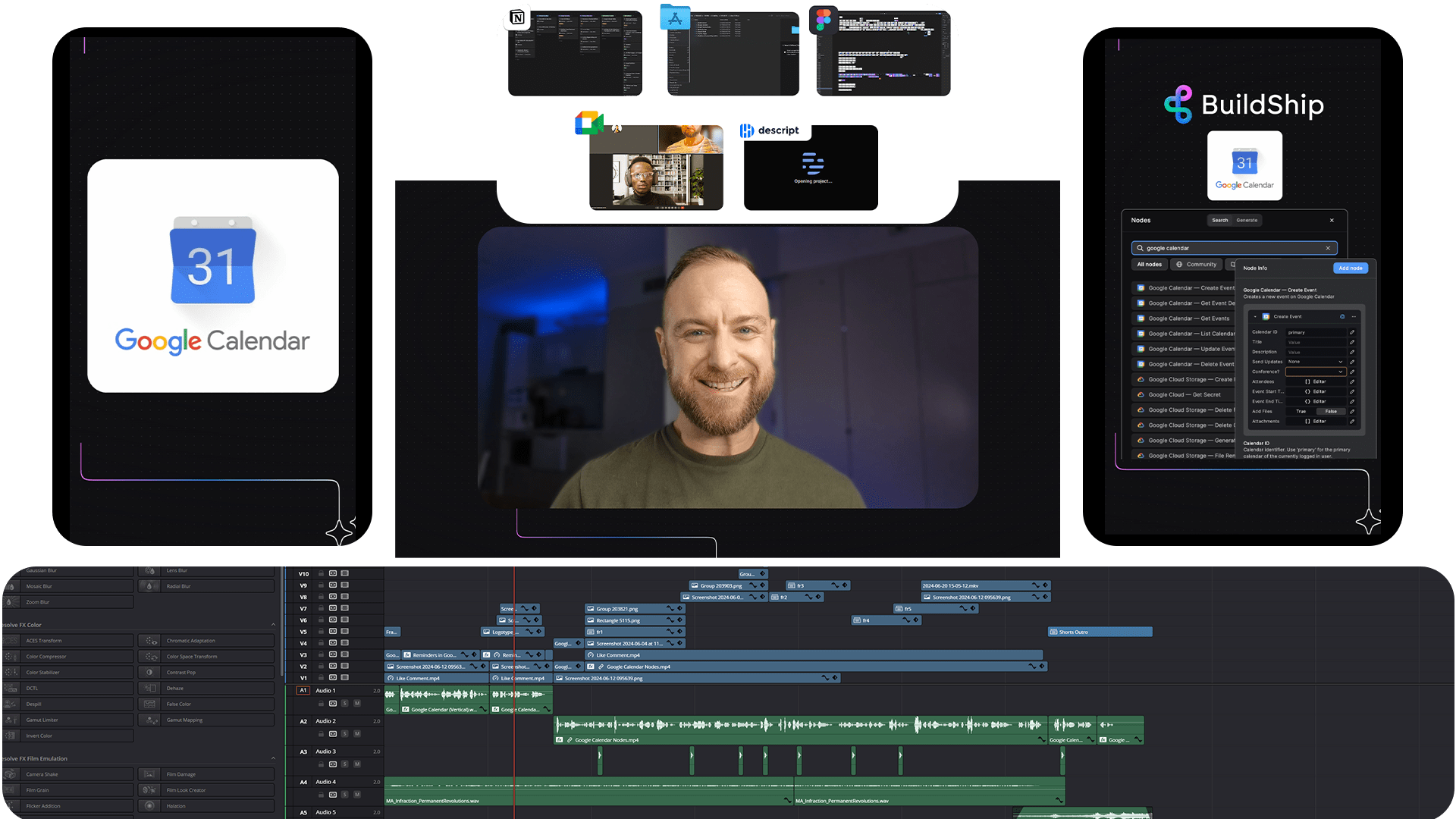Open the three-dot menu on Create Event node
The height and width of the screenshot is (819, 1456).
click(x=1354, y=316)
